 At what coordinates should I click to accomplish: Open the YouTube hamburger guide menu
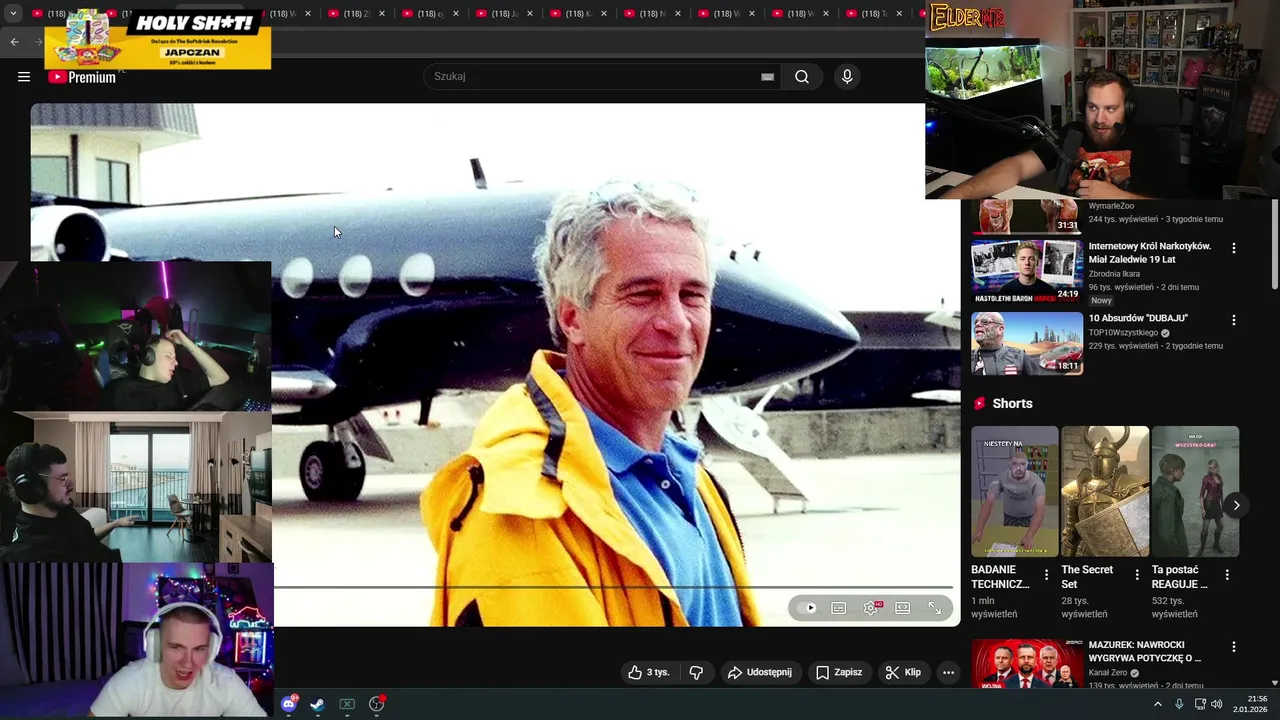coord(24,77)
